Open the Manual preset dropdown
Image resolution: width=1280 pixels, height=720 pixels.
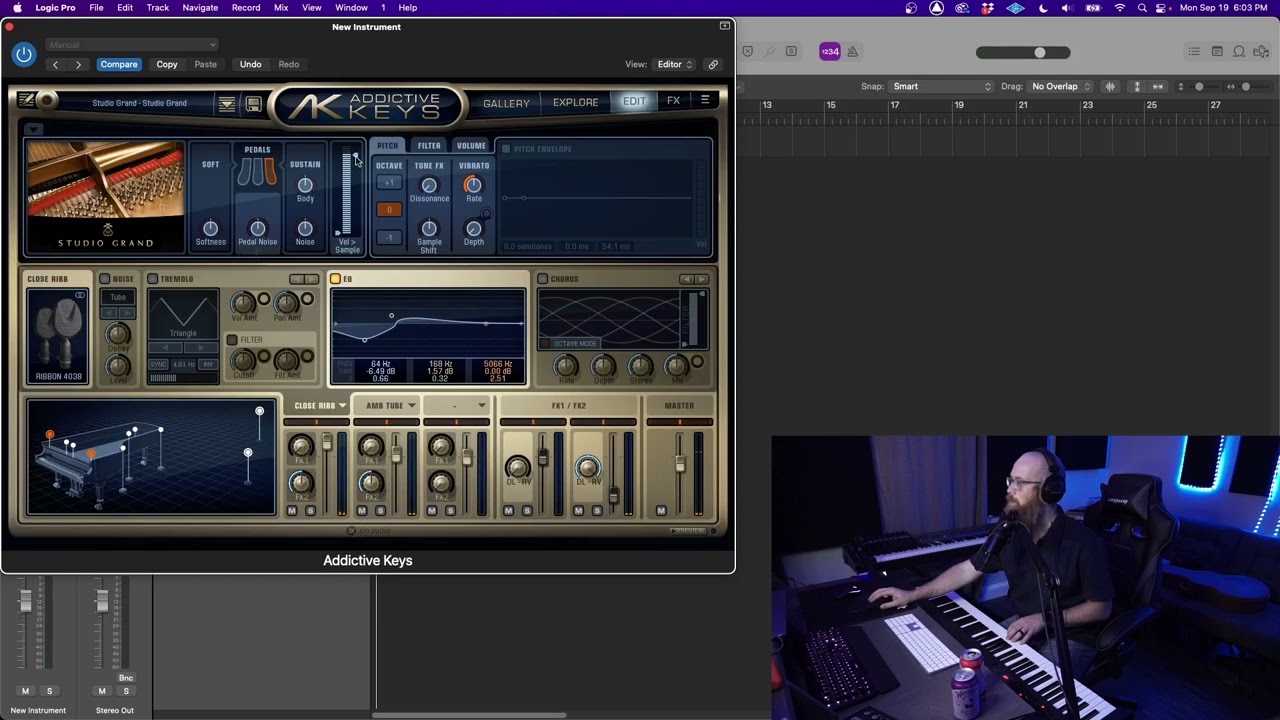131,44
